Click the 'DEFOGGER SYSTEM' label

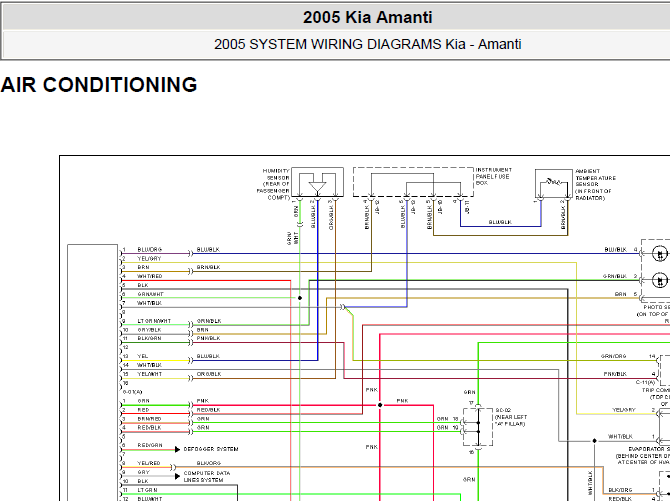click(x=211, y=449)
